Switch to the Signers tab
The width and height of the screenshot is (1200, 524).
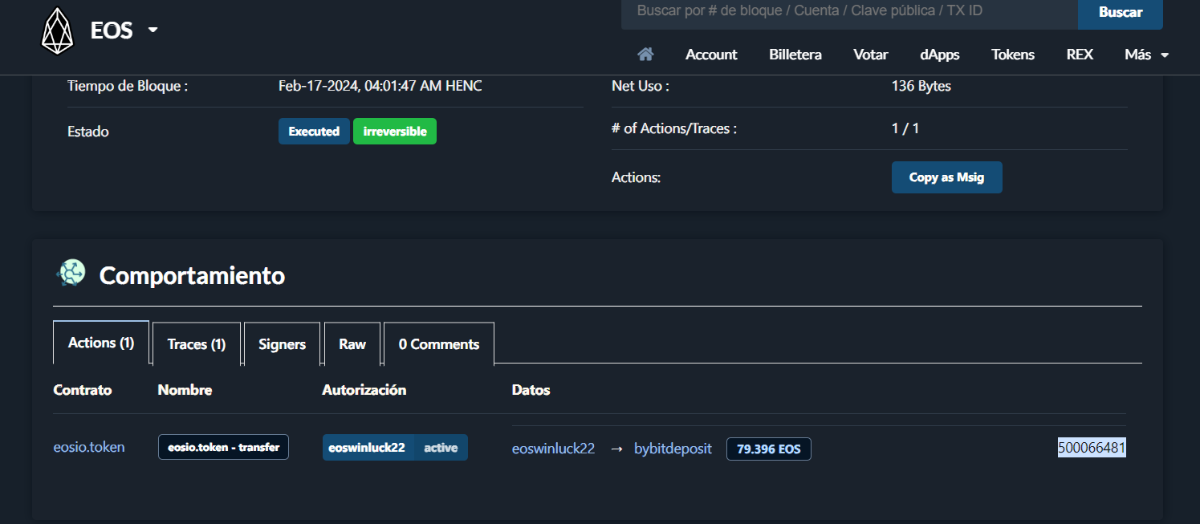pos(282,344)
